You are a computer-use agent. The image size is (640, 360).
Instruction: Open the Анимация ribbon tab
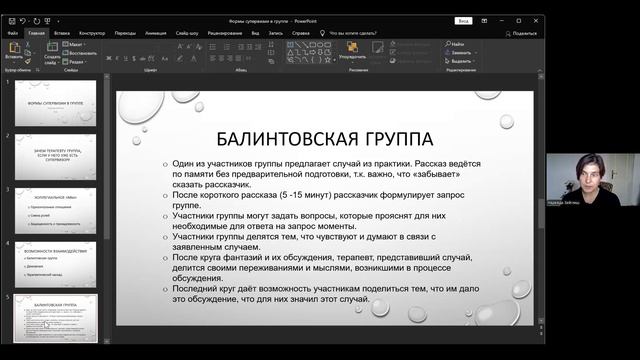click(156, 33)
